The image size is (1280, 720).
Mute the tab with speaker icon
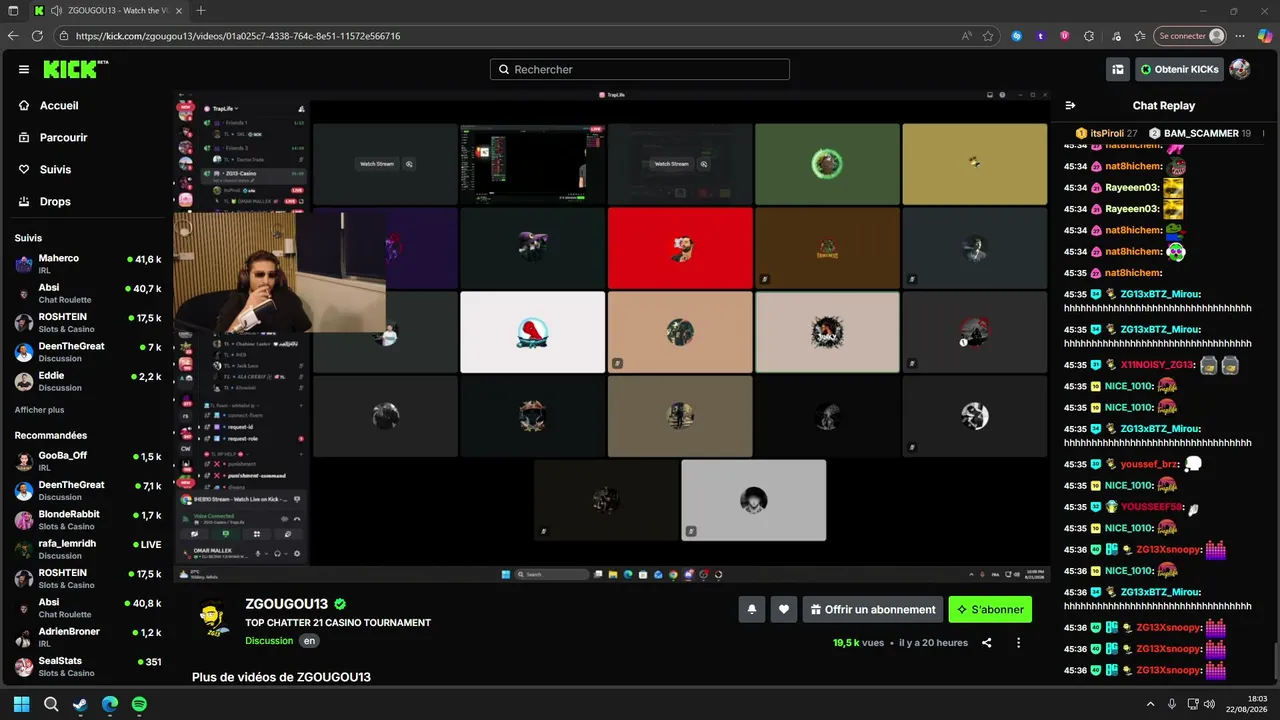pos(56,10)
